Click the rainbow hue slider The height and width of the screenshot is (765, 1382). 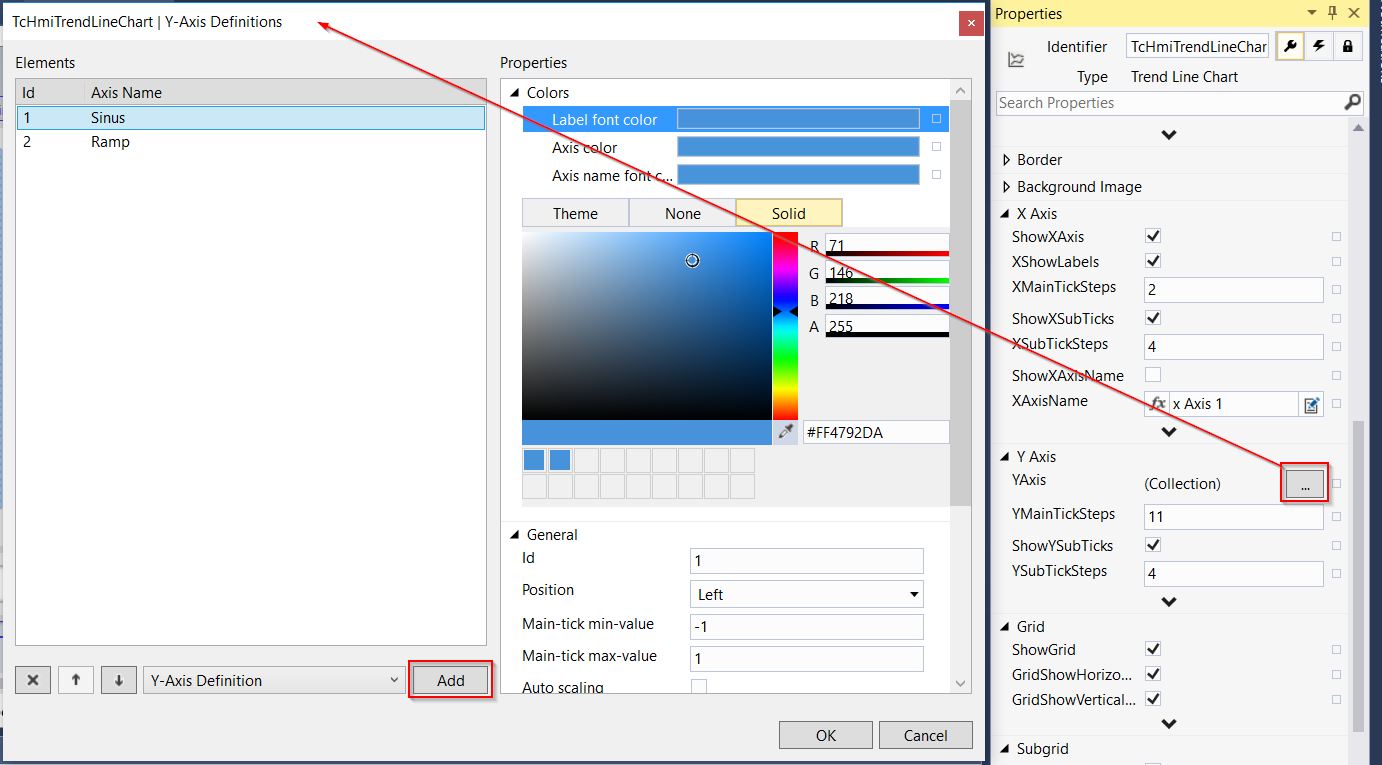pyautogui.click(x=785, y=326)
